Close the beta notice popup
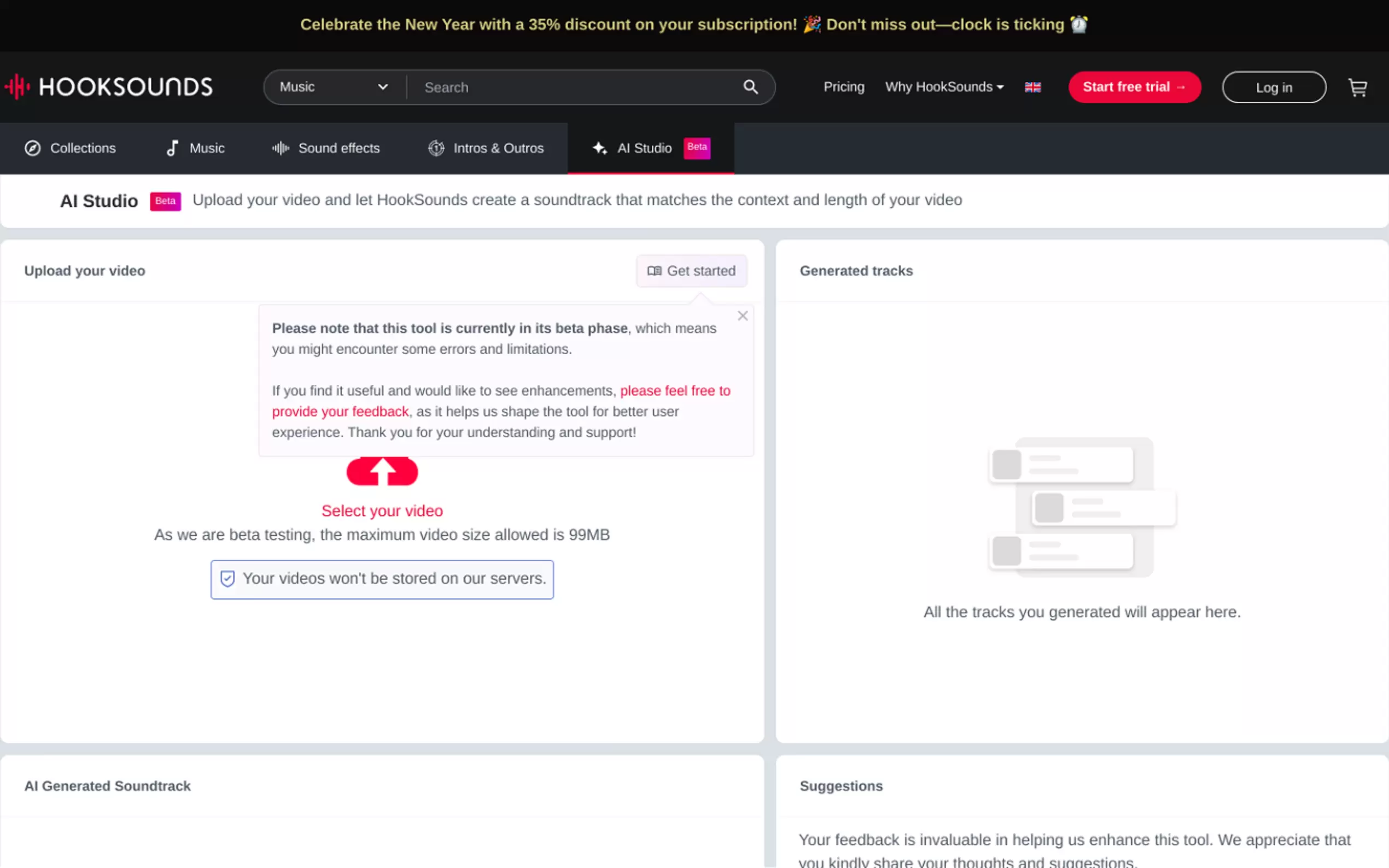The image size is (1389, 868). tap(743, 316)
